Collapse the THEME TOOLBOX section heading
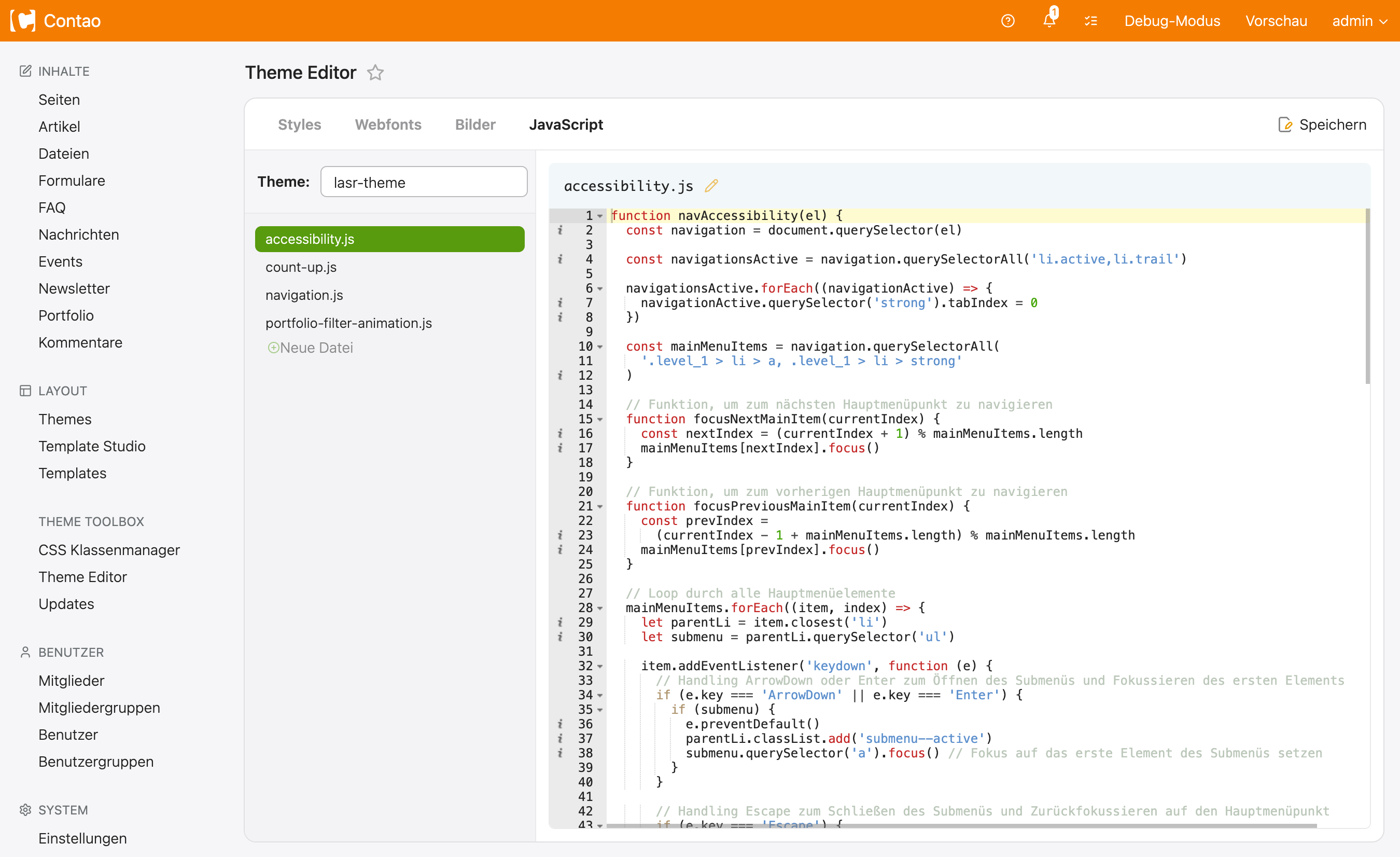 pyautogui.click(x=91, y=522)
